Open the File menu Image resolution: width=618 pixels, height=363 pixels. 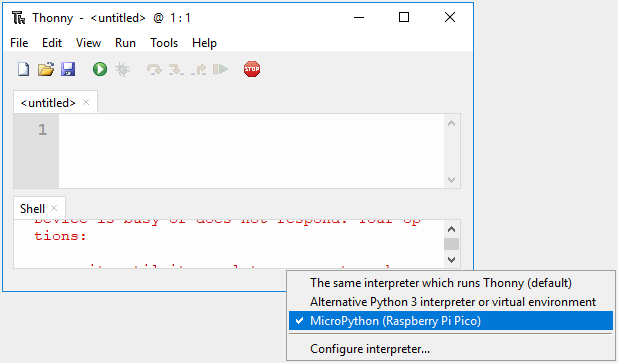(19, 43)
